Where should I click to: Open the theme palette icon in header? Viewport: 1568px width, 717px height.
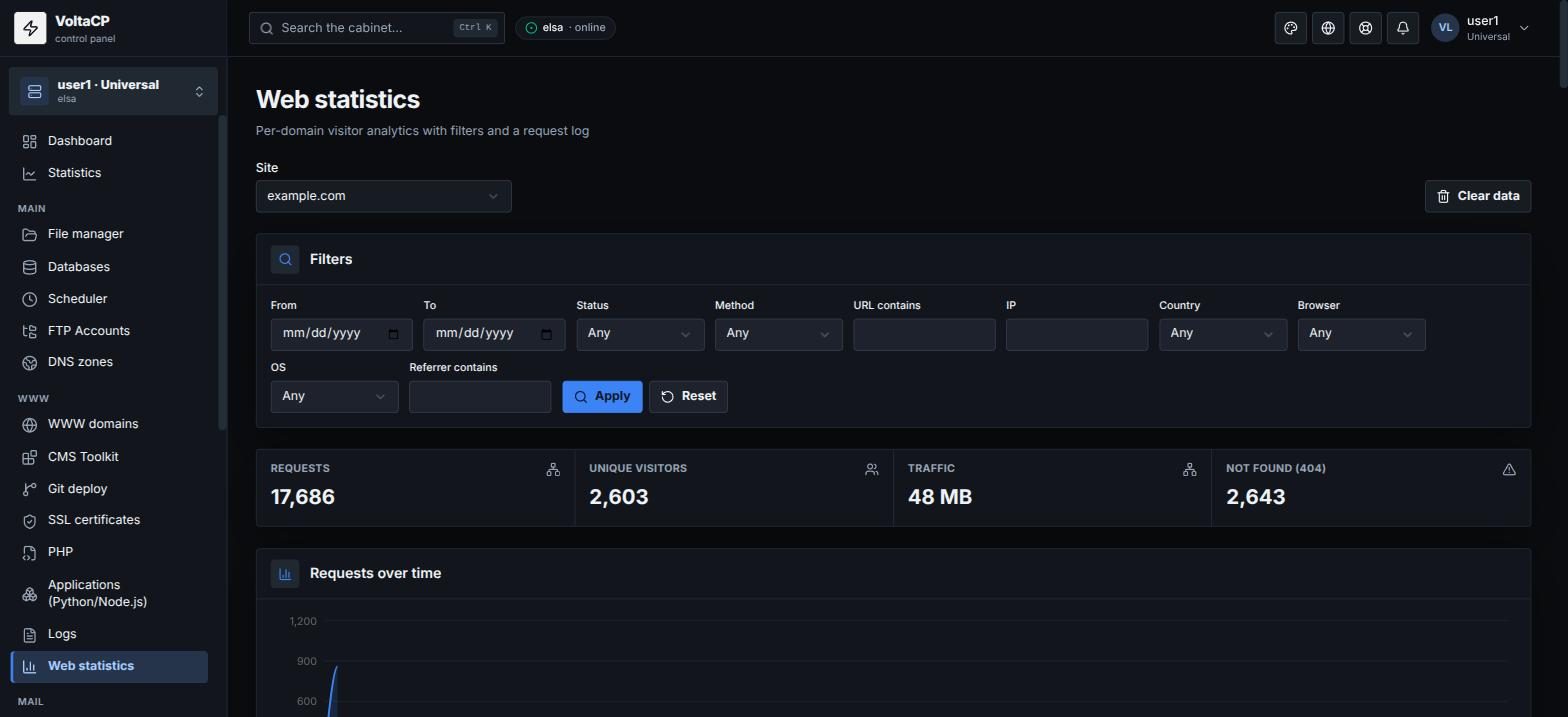(x=1291, y=28)
